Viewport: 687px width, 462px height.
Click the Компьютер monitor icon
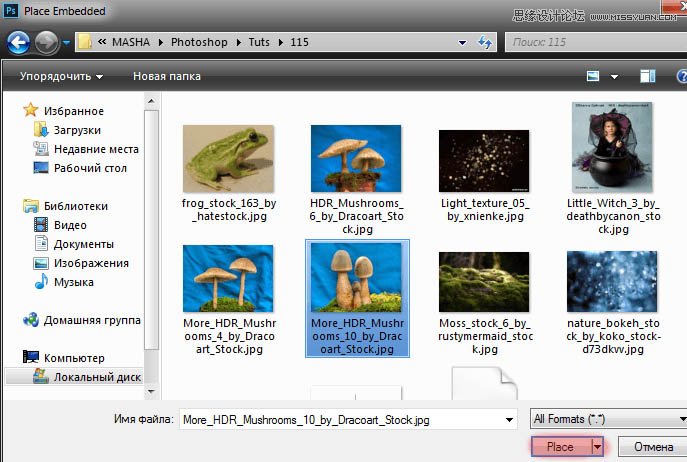tap(31, 357)
